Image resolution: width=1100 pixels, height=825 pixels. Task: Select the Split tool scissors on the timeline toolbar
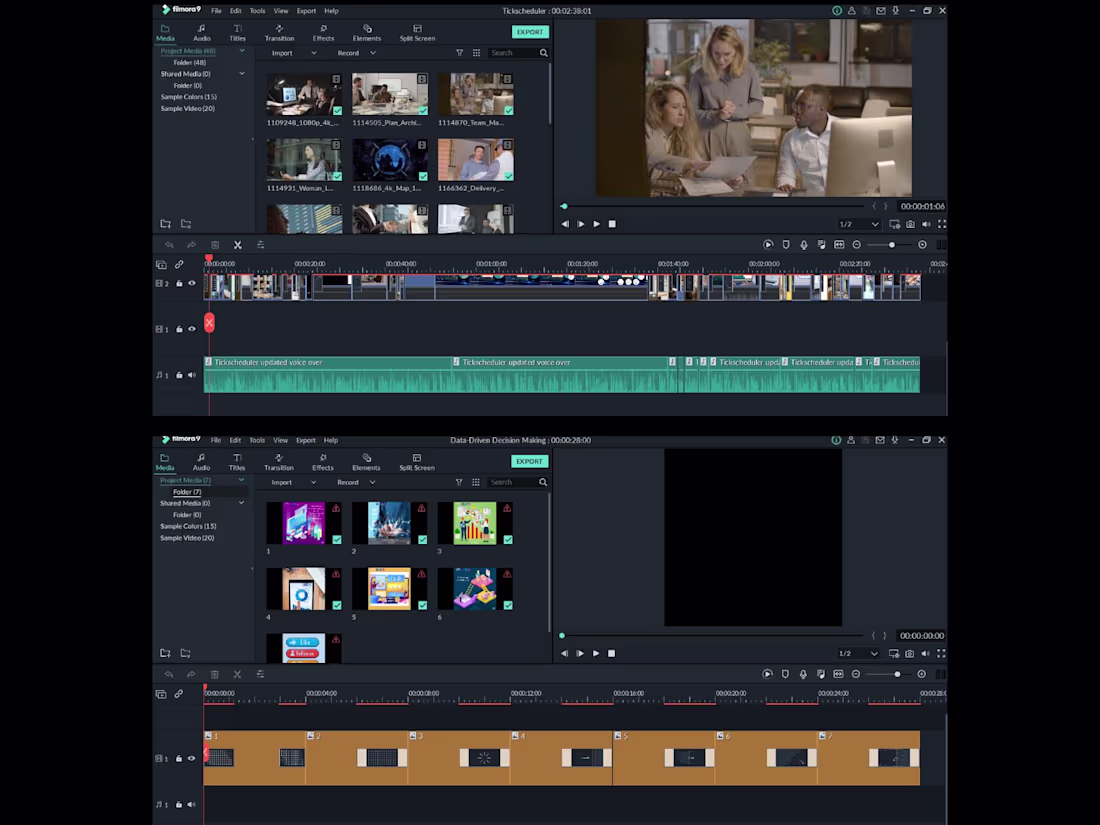tap(237, 244)
